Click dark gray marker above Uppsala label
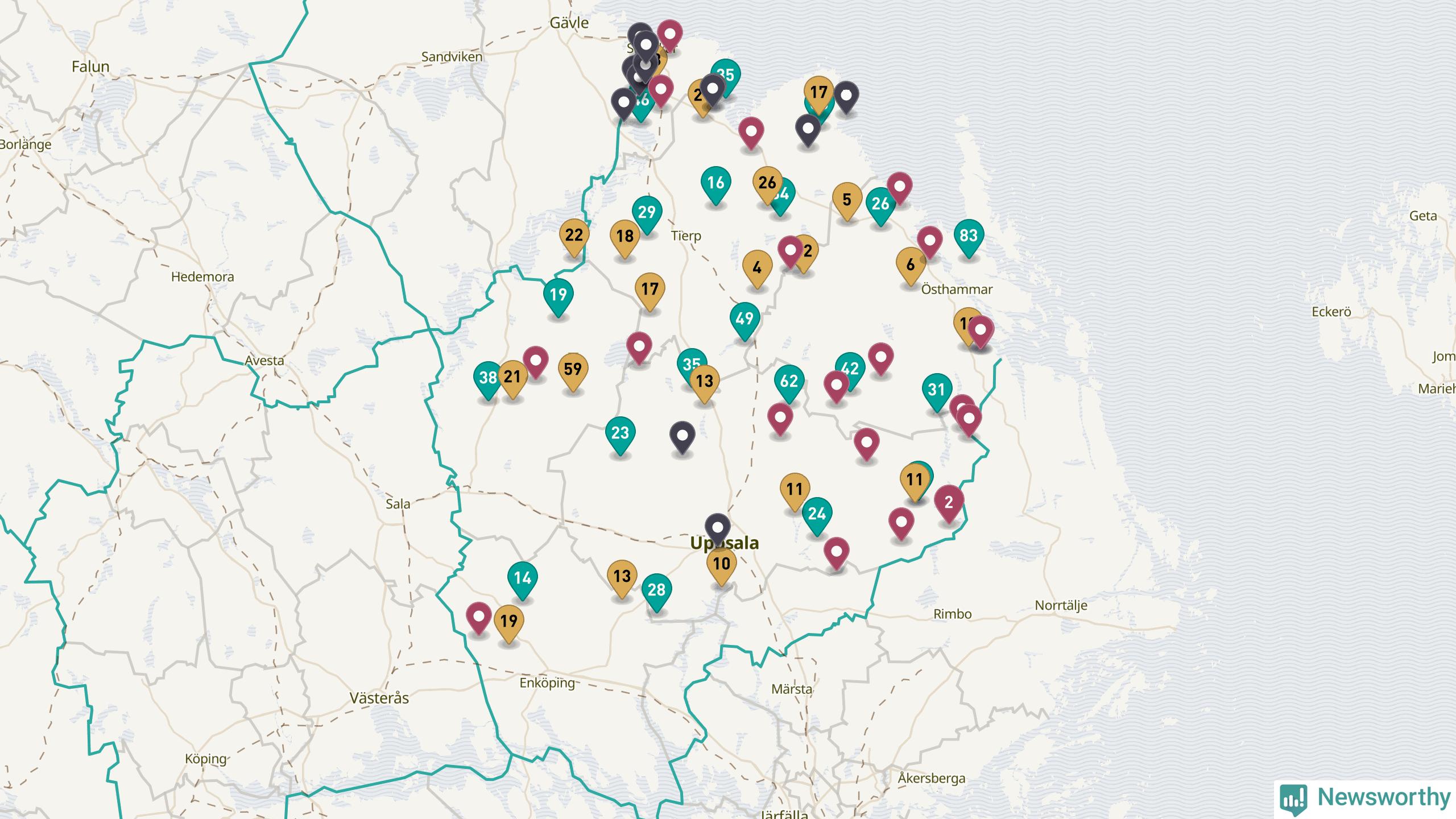Screen dimensions: 1456x819 717,528
